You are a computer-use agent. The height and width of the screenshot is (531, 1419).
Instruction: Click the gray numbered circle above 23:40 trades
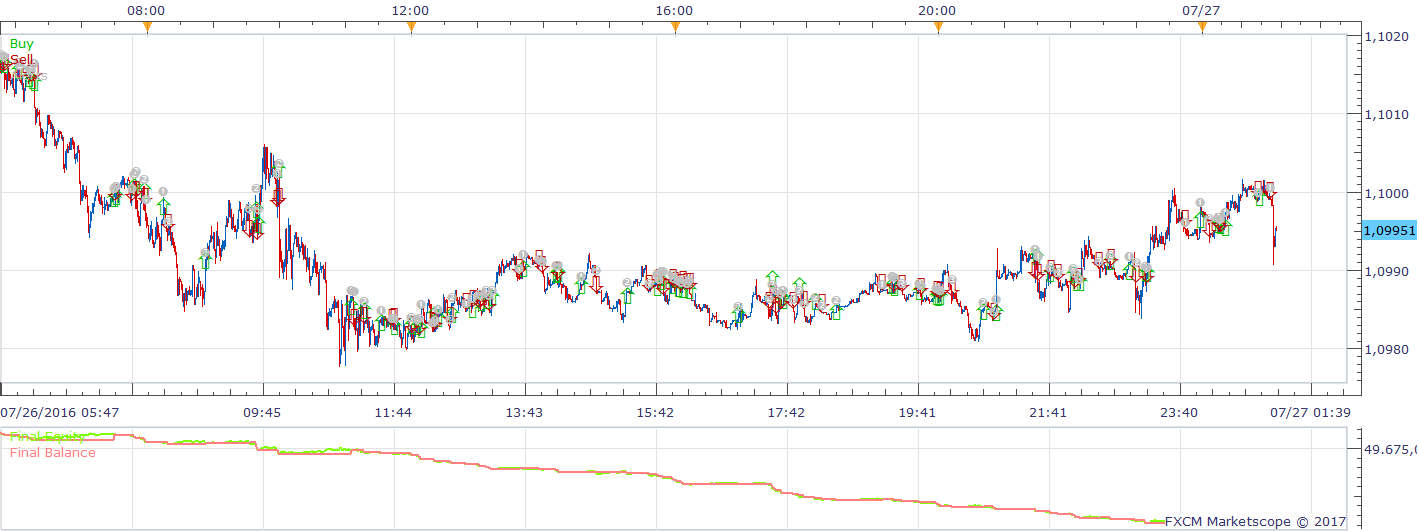point(1200,203)
